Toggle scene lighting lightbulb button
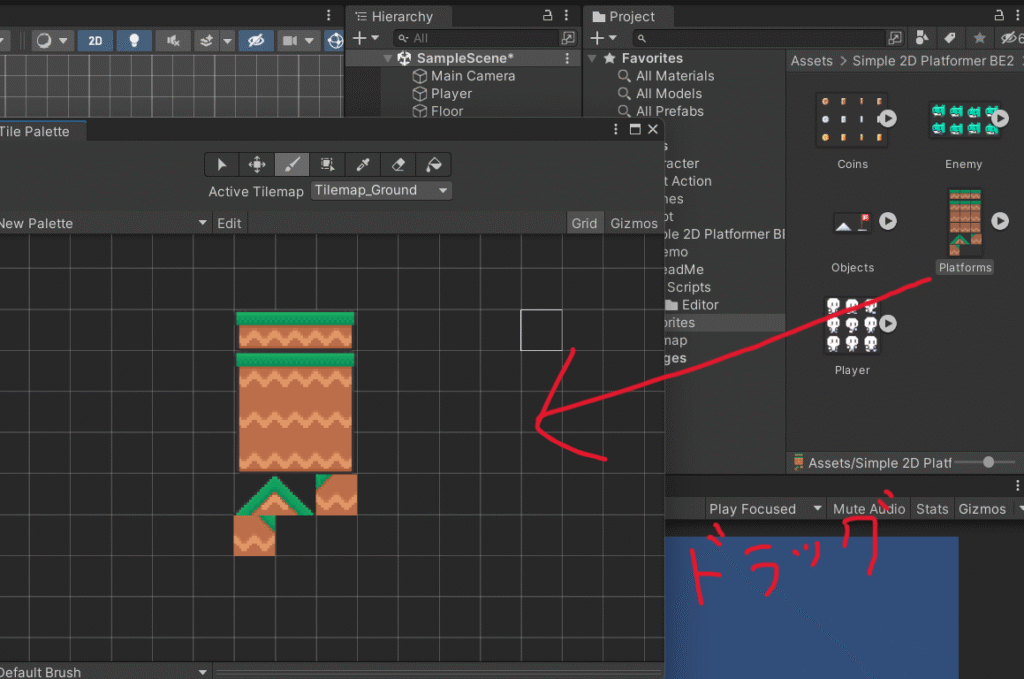The image size is (1024, 679). [134, 40]
